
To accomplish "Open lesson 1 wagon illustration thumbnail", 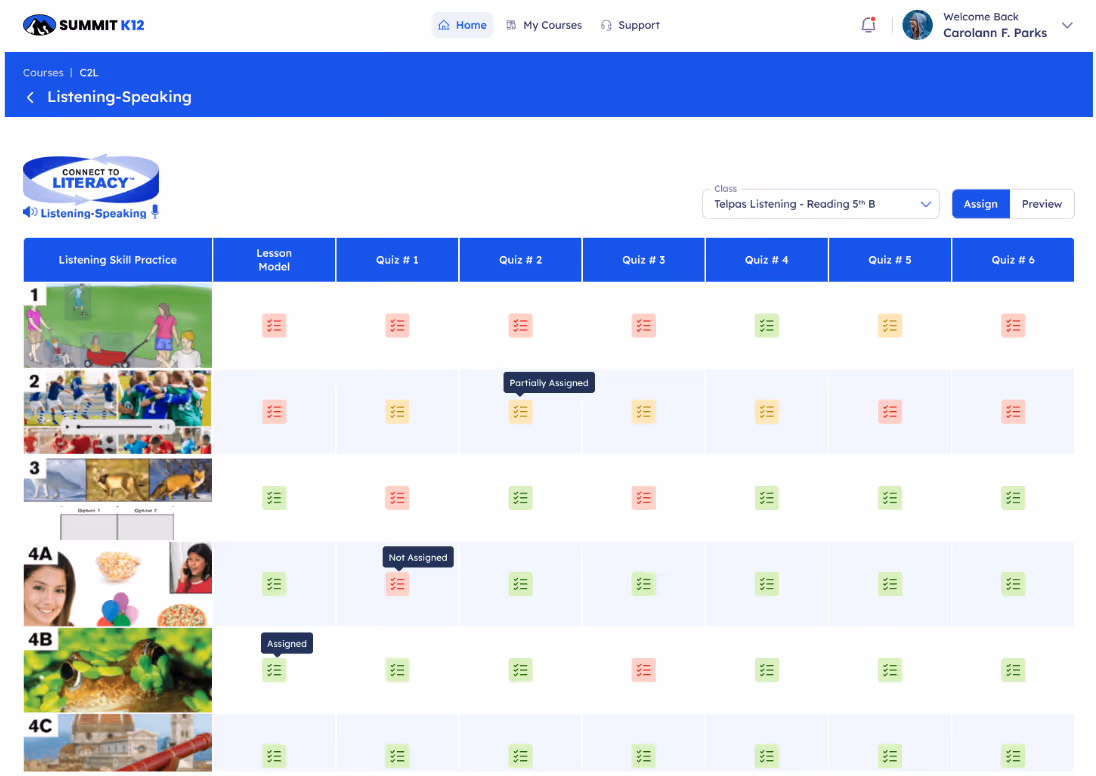I will coord(117,326).
